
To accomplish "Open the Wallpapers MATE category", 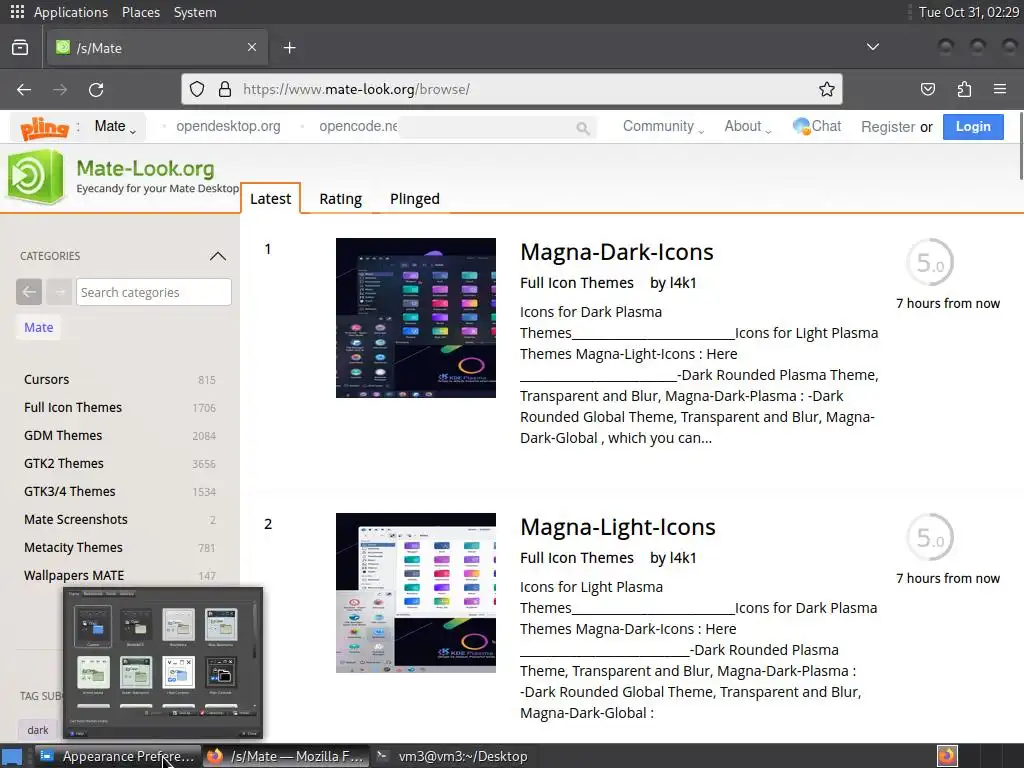I will click(74, 576).
